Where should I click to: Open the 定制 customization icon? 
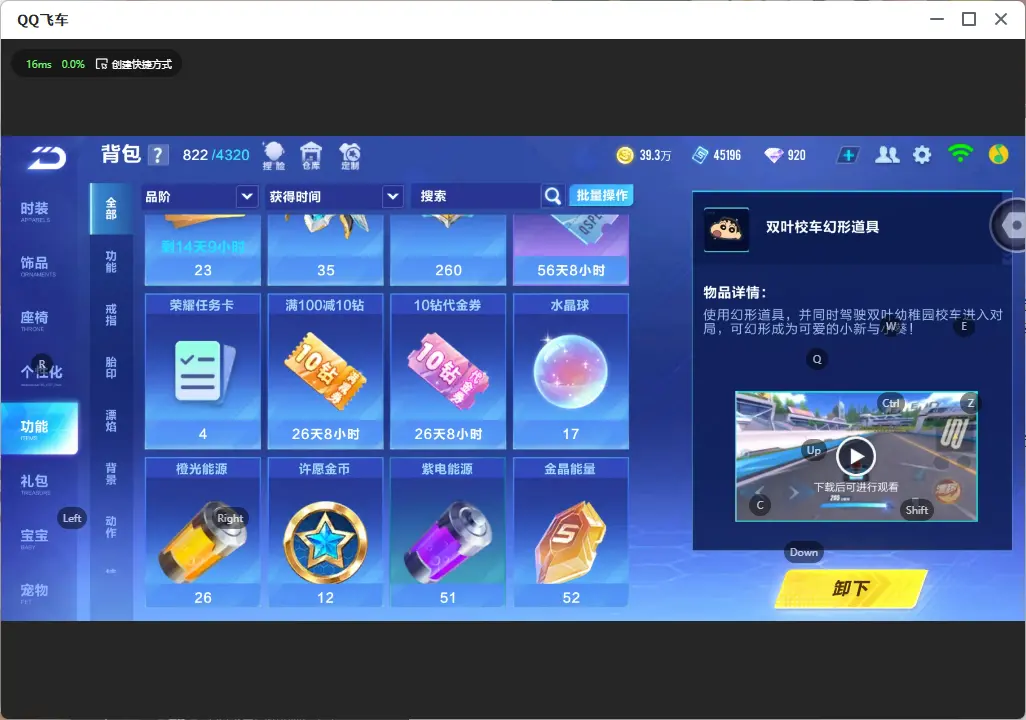[x=350, y=156]
